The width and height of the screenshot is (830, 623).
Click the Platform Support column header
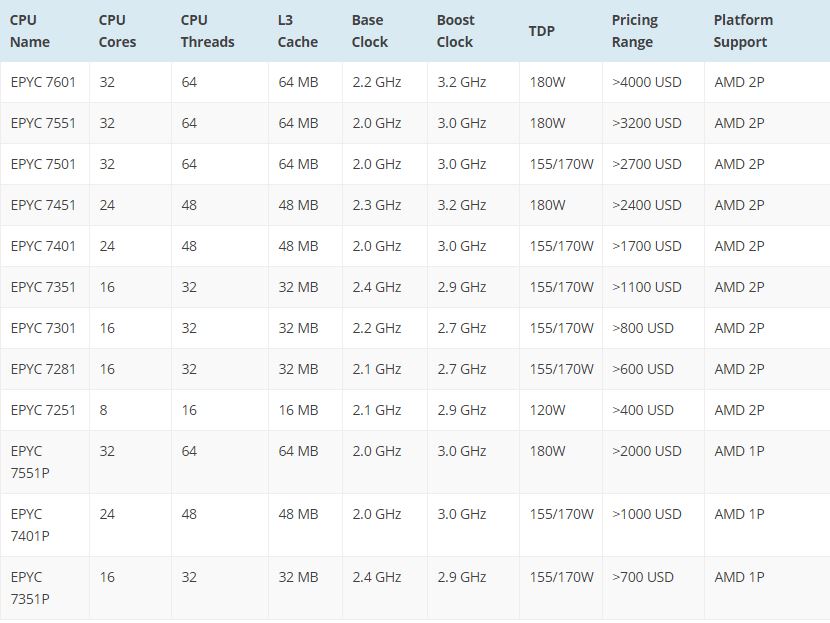(743, 31)
